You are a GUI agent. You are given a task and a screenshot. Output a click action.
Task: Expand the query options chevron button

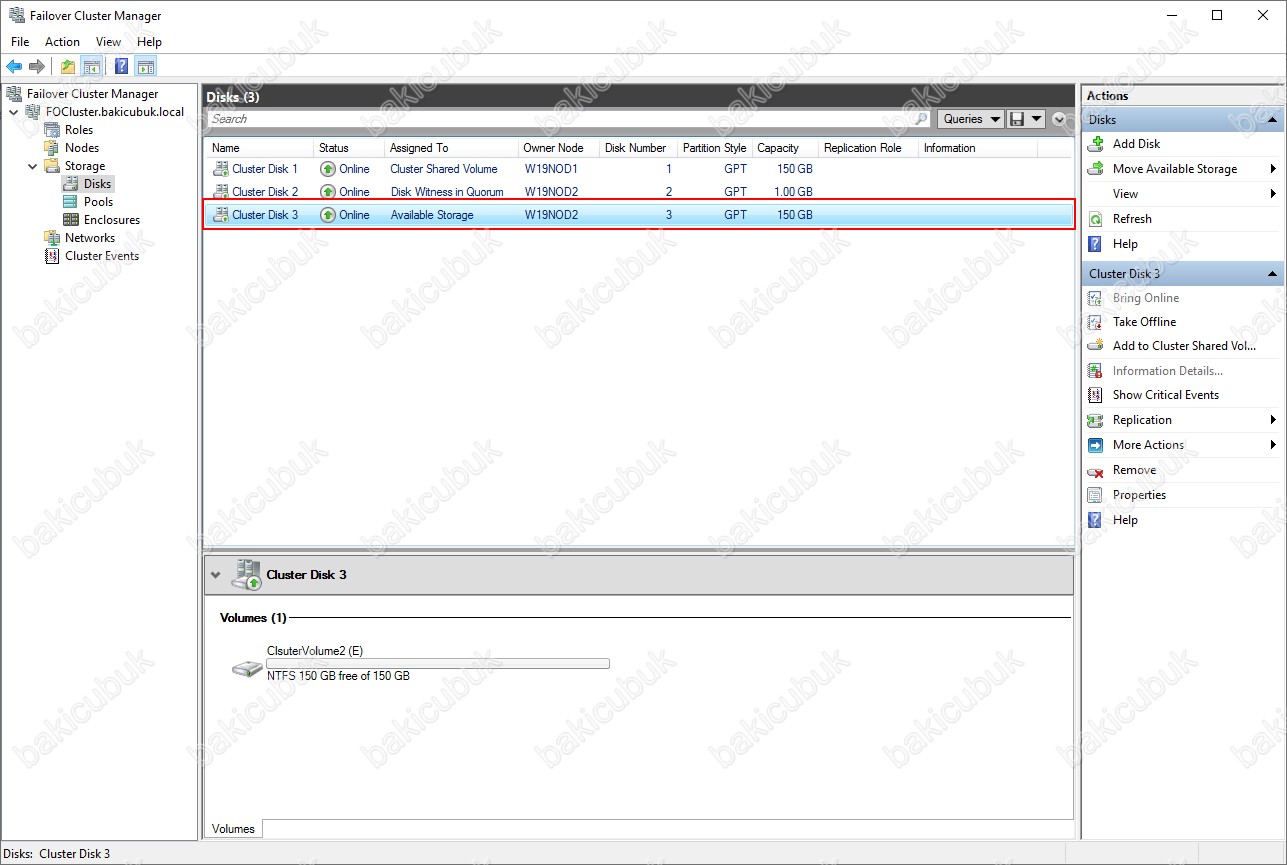tap(1059, 119)
